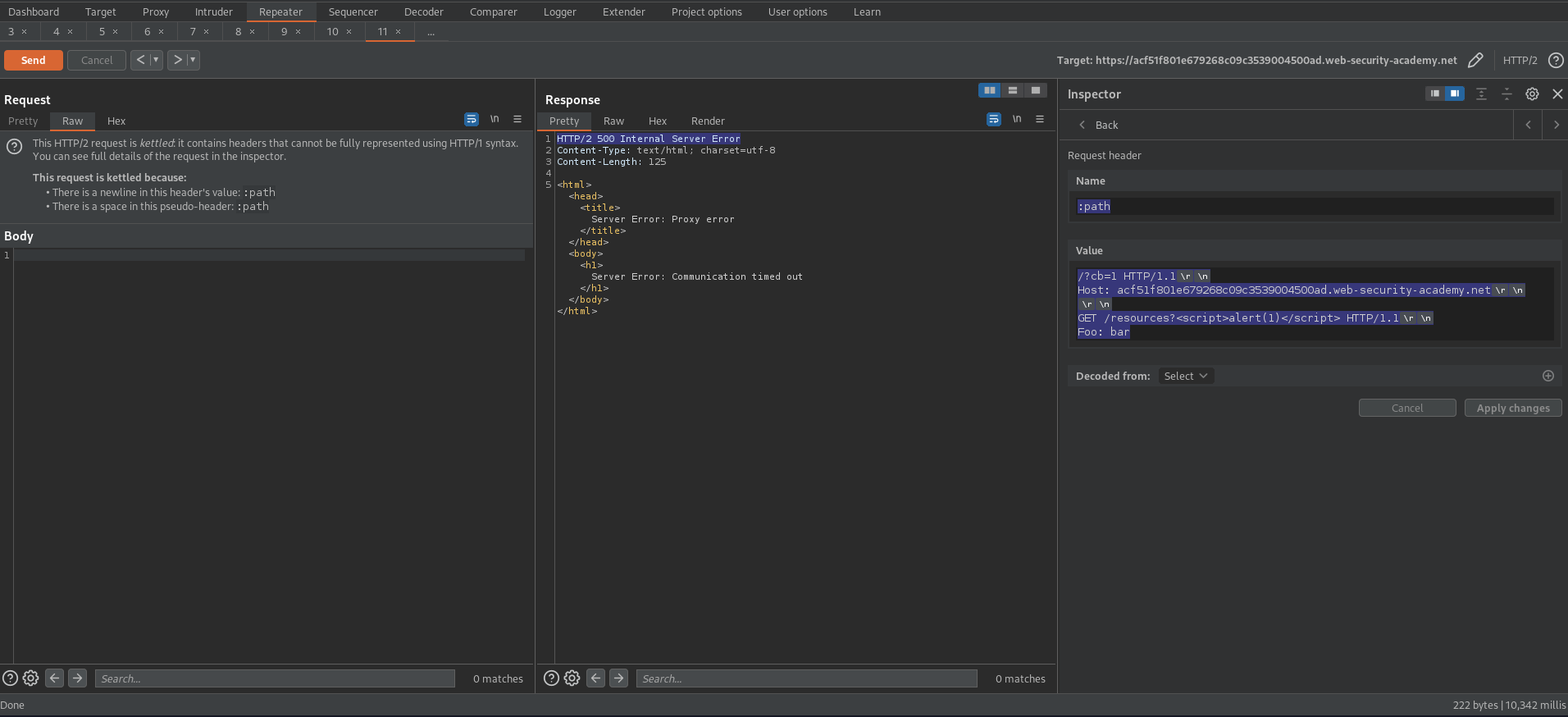The width and height of the screenshot is (1568, 717).
Task: Open request search settings gear
Action: coord(31,678)
